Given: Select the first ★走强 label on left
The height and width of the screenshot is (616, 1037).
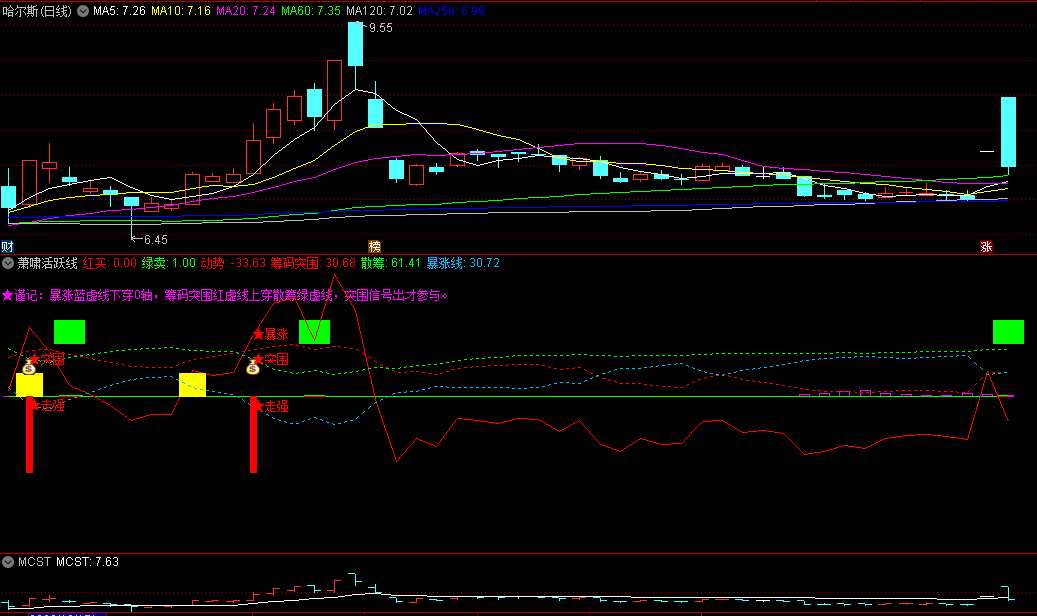Looking at the screenshot, I should click(x=47, y=406).
